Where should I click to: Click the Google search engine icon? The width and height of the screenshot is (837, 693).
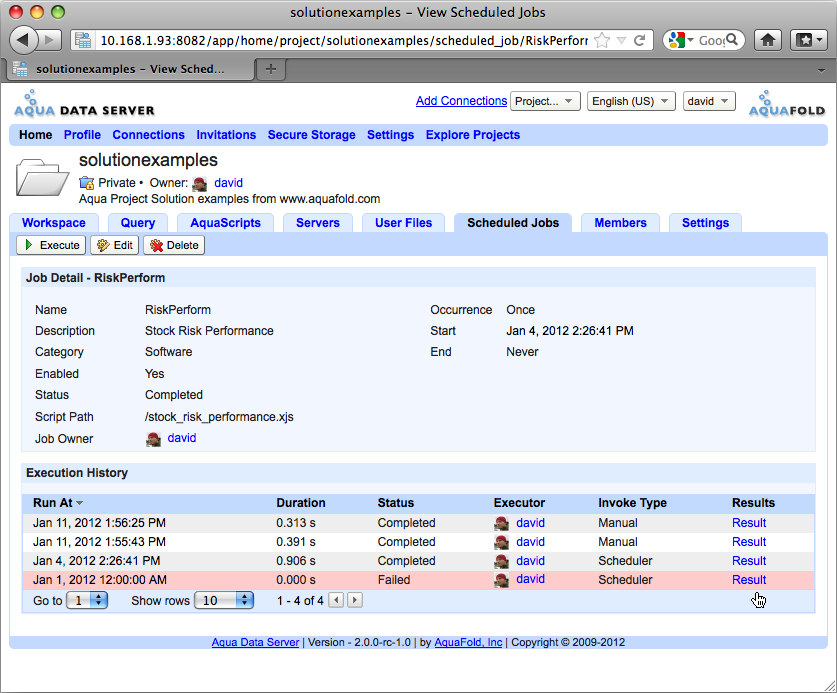(676, 40)
